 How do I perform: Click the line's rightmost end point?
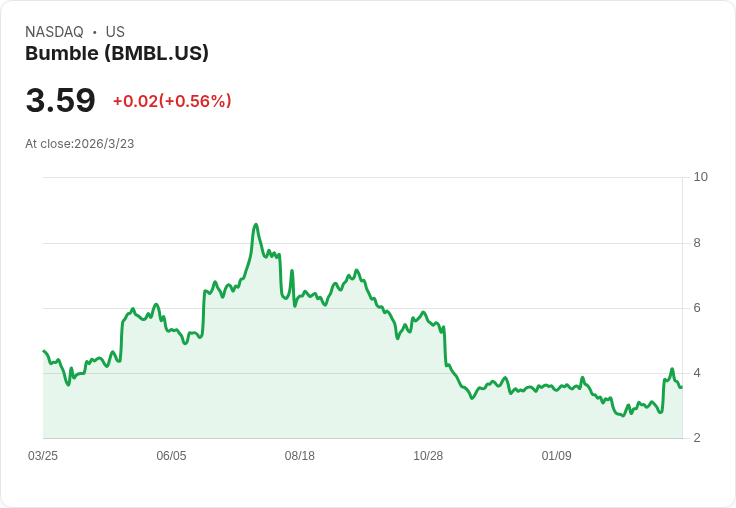pyautogui.click(x=682, y=387)
